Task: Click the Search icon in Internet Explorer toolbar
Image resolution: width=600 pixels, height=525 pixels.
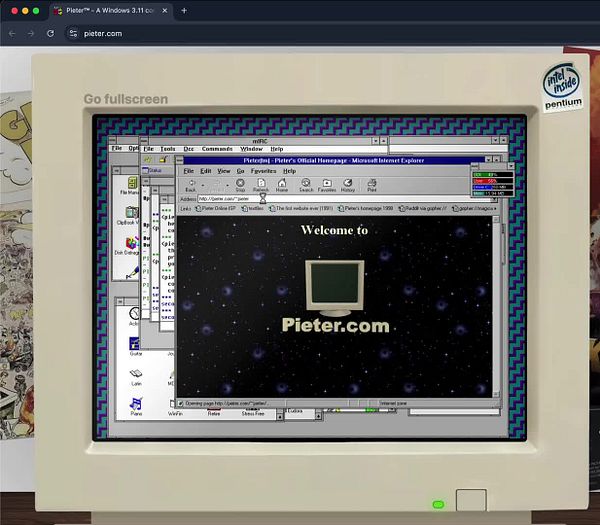Action: pyautogui.click(x=306, y=183)
